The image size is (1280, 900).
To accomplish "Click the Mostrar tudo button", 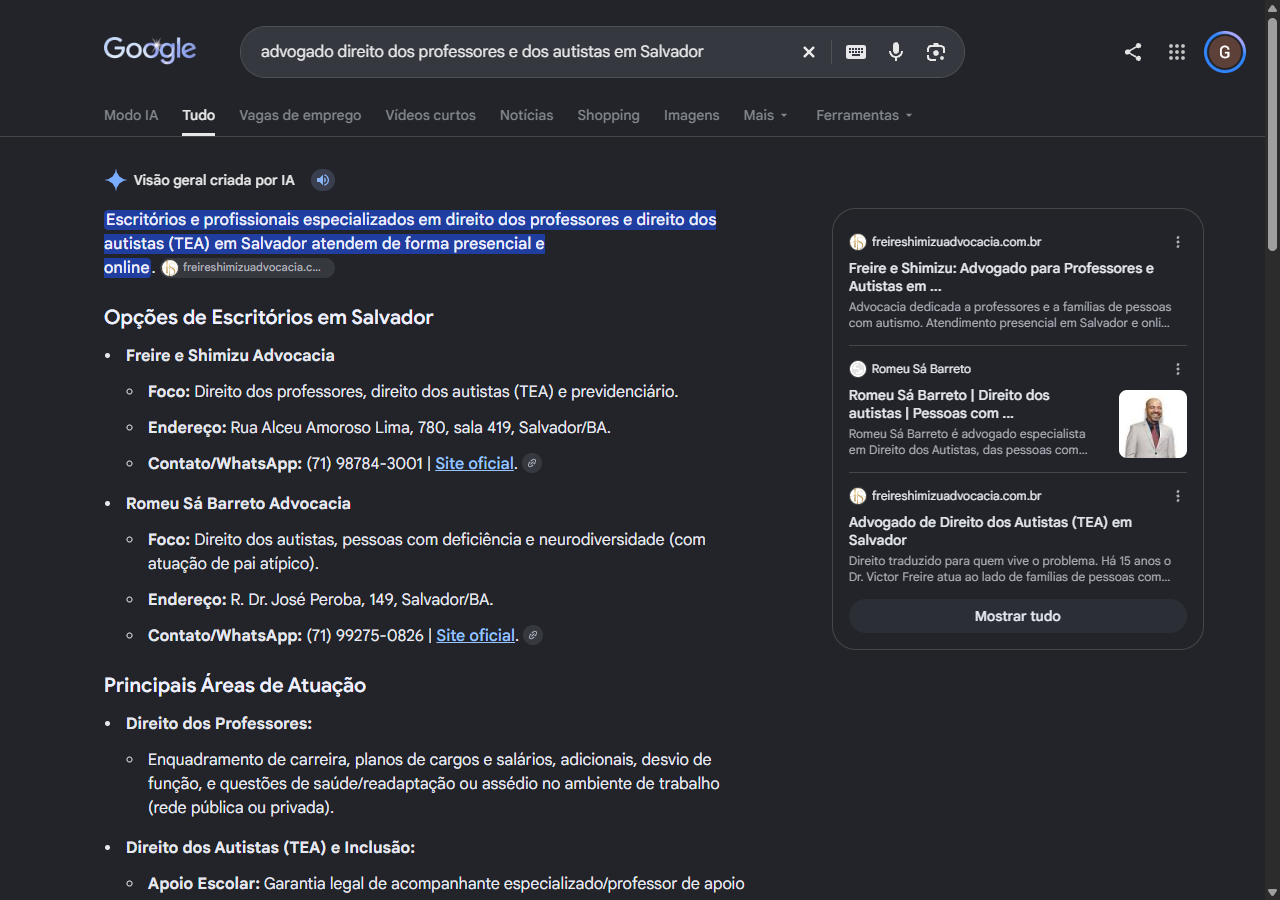I will point(1018,616).
